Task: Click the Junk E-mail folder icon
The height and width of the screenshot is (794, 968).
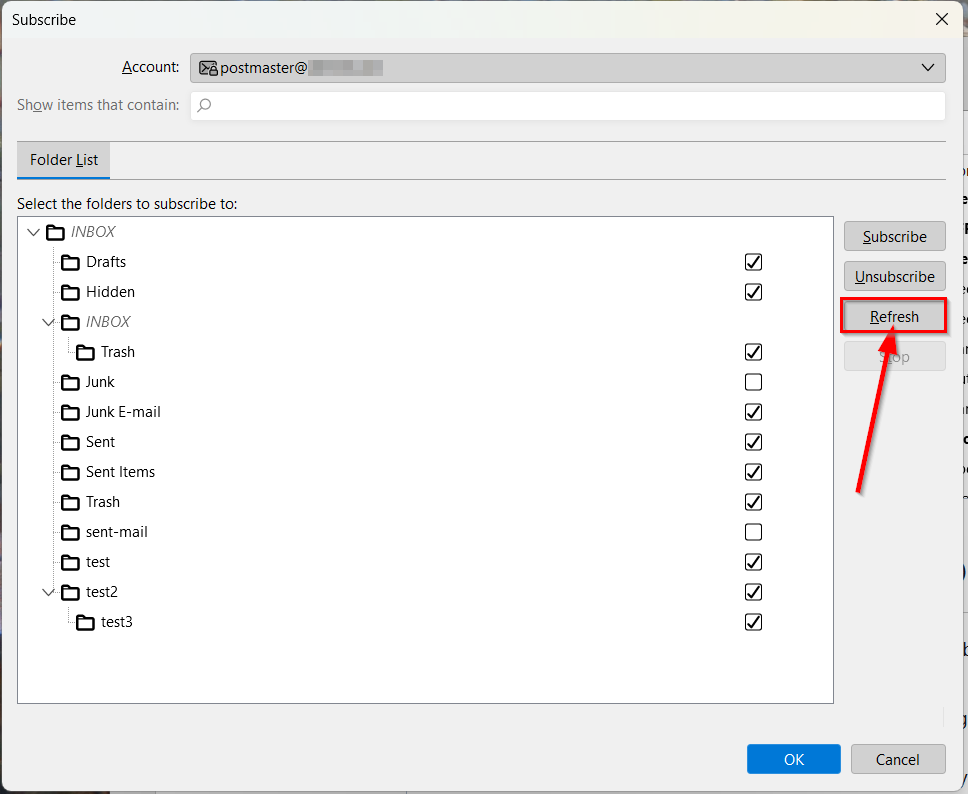Action: click(x=70, y=412)
